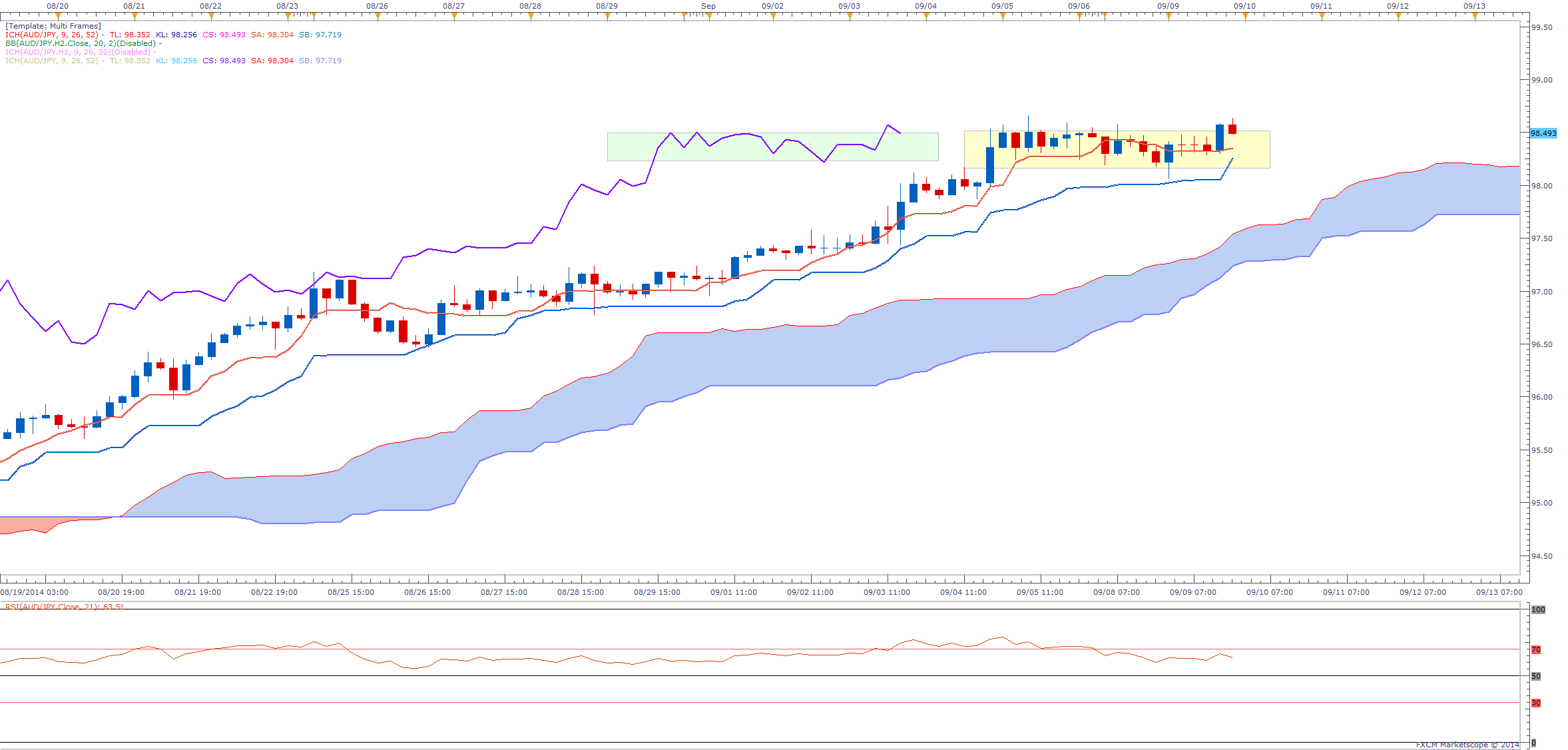Image resolution: width=1568 pixels, height=750 pixels.
Task: Click the current price tag 98.493
Action: click(x=1543, y=133)
